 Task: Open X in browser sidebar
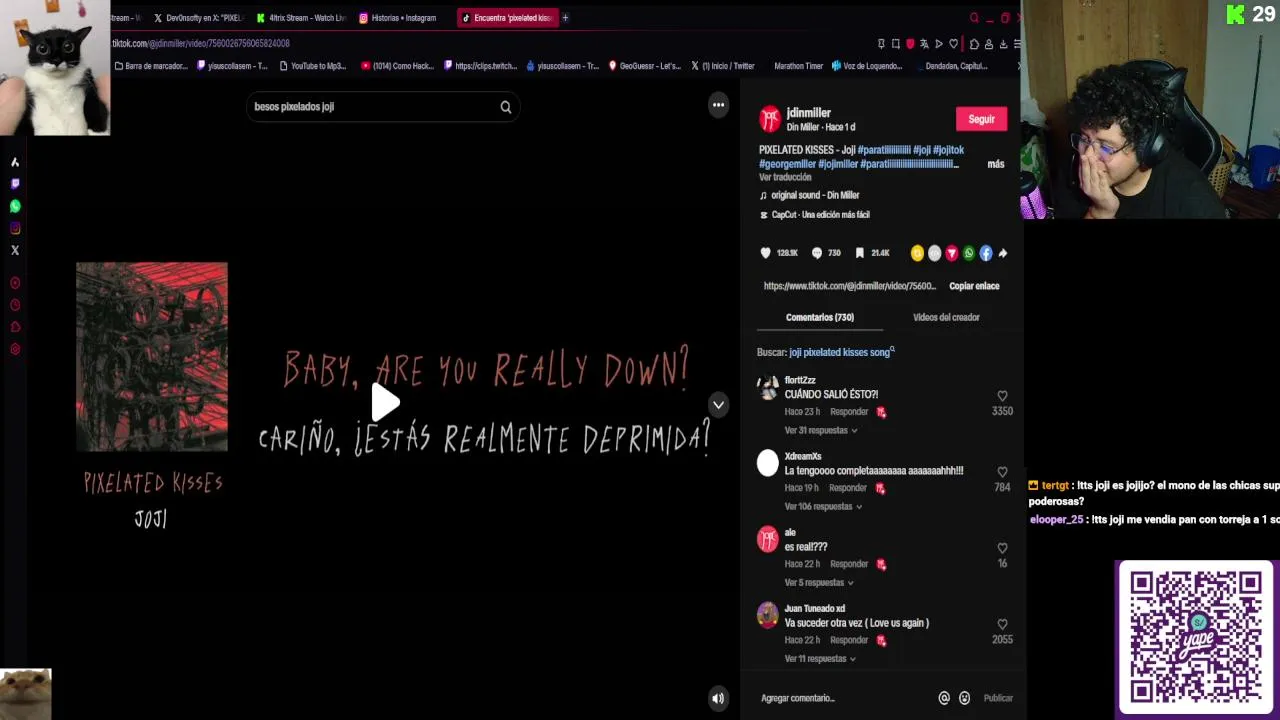coord(15,250)
